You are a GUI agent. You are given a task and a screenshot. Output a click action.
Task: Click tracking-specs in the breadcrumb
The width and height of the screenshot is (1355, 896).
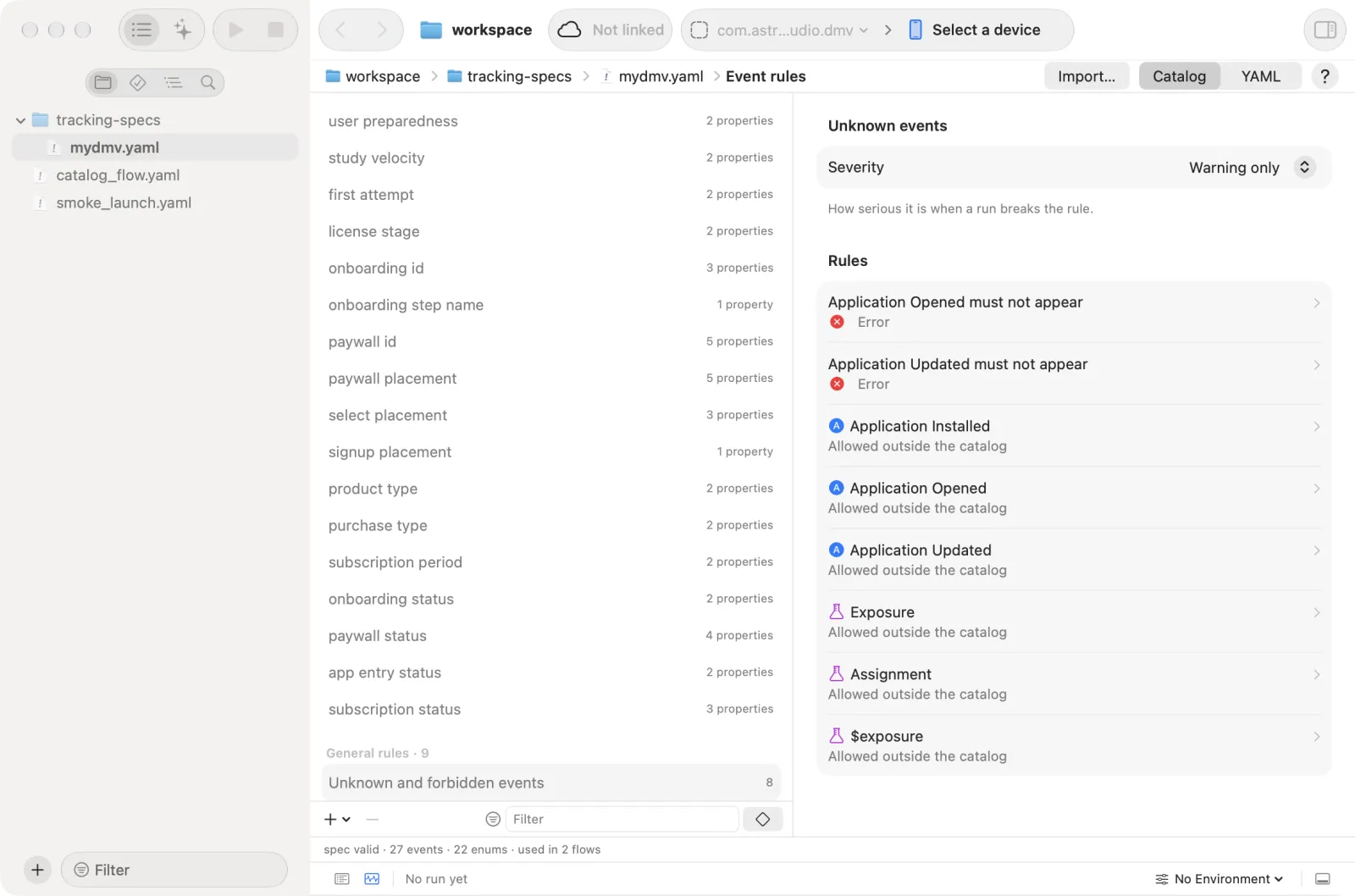510,76
